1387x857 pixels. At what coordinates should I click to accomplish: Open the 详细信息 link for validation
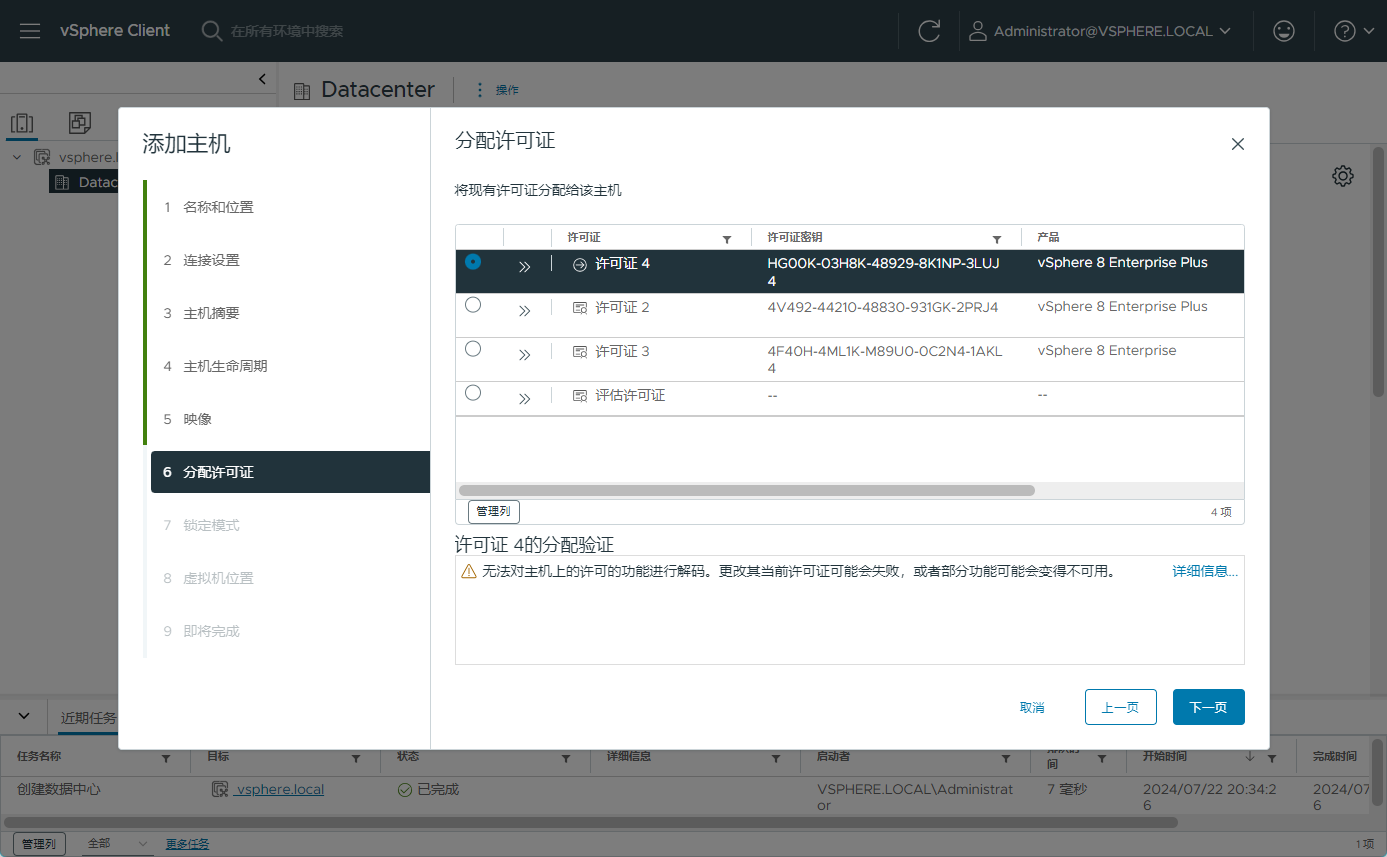pos(1205,571)
